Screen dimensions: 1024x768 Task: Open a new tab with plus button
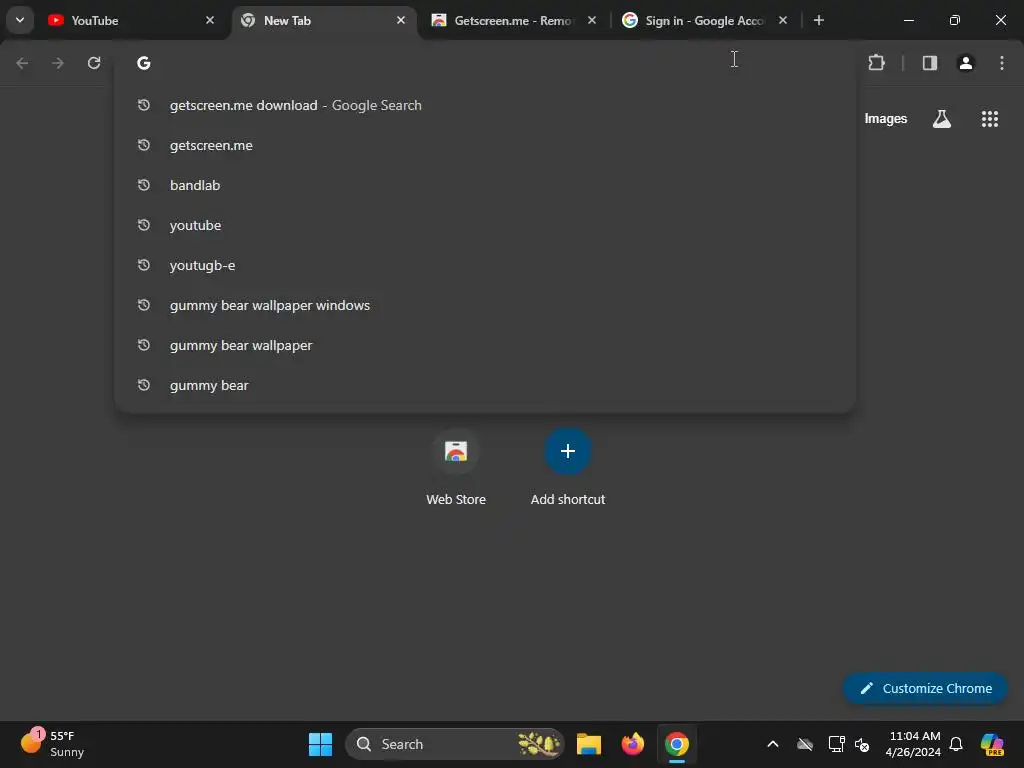click(818, 20)
